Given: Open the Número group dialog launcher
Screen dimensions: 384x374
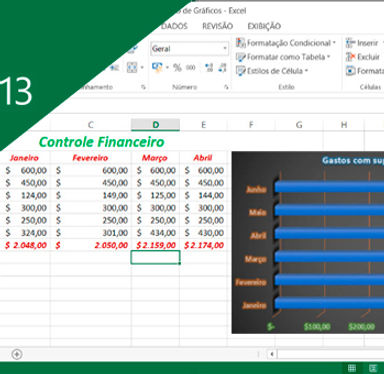Looking at the screenshot, I should pyautogui.click(x=226, y=87).
